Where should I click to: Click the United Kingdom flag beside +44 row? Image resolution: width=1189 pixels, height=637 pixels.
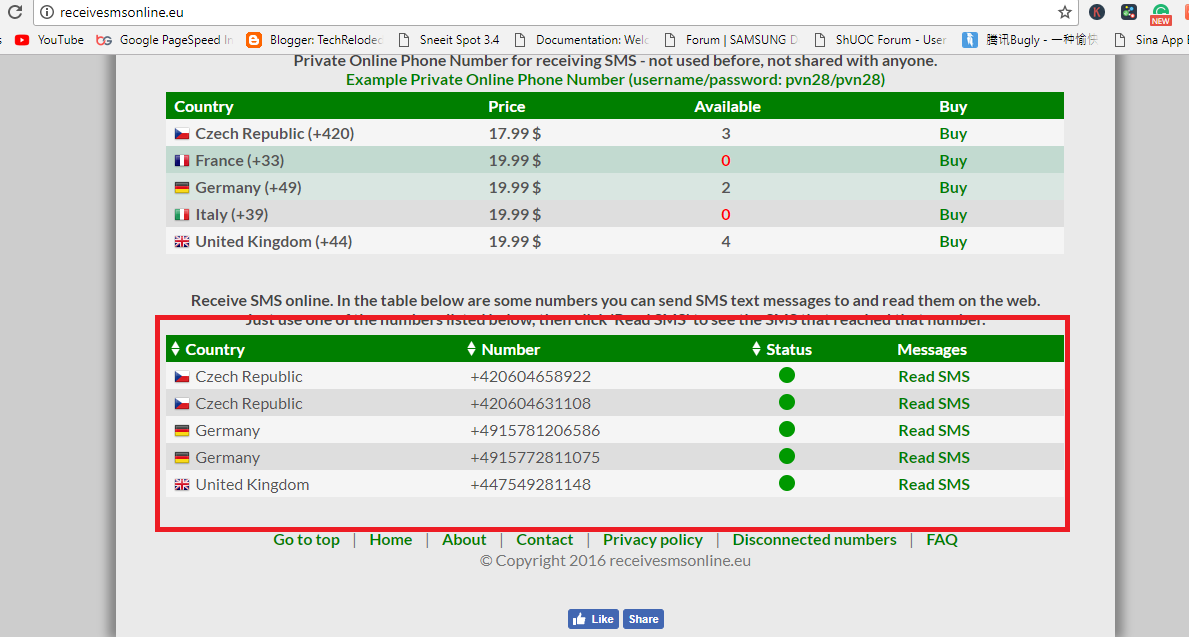point(181,241)
